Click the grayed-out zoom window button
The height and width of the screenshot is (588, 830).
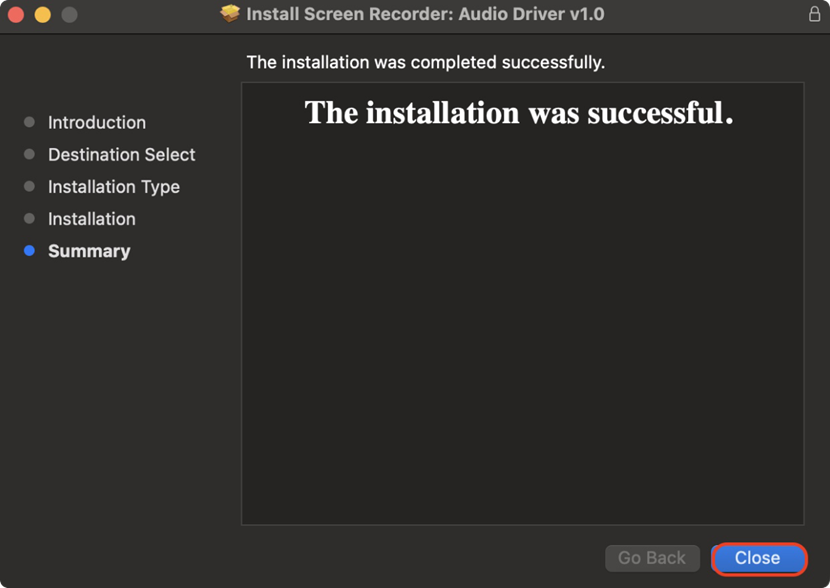tap(69, 15)
